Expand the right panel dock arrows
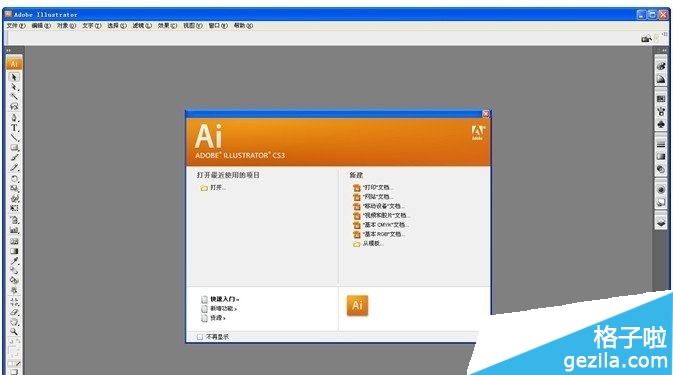 click(664, 50)
